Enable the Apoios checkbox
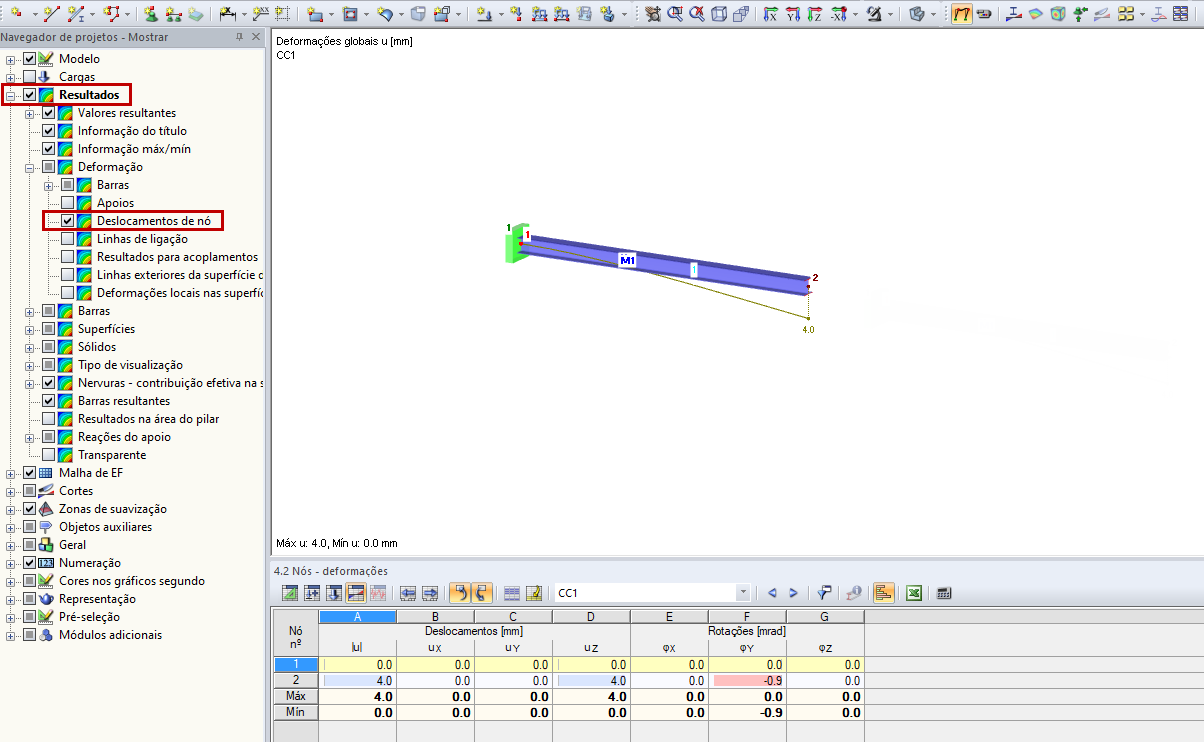1204x742 pixels. click(x=67, y=203)
